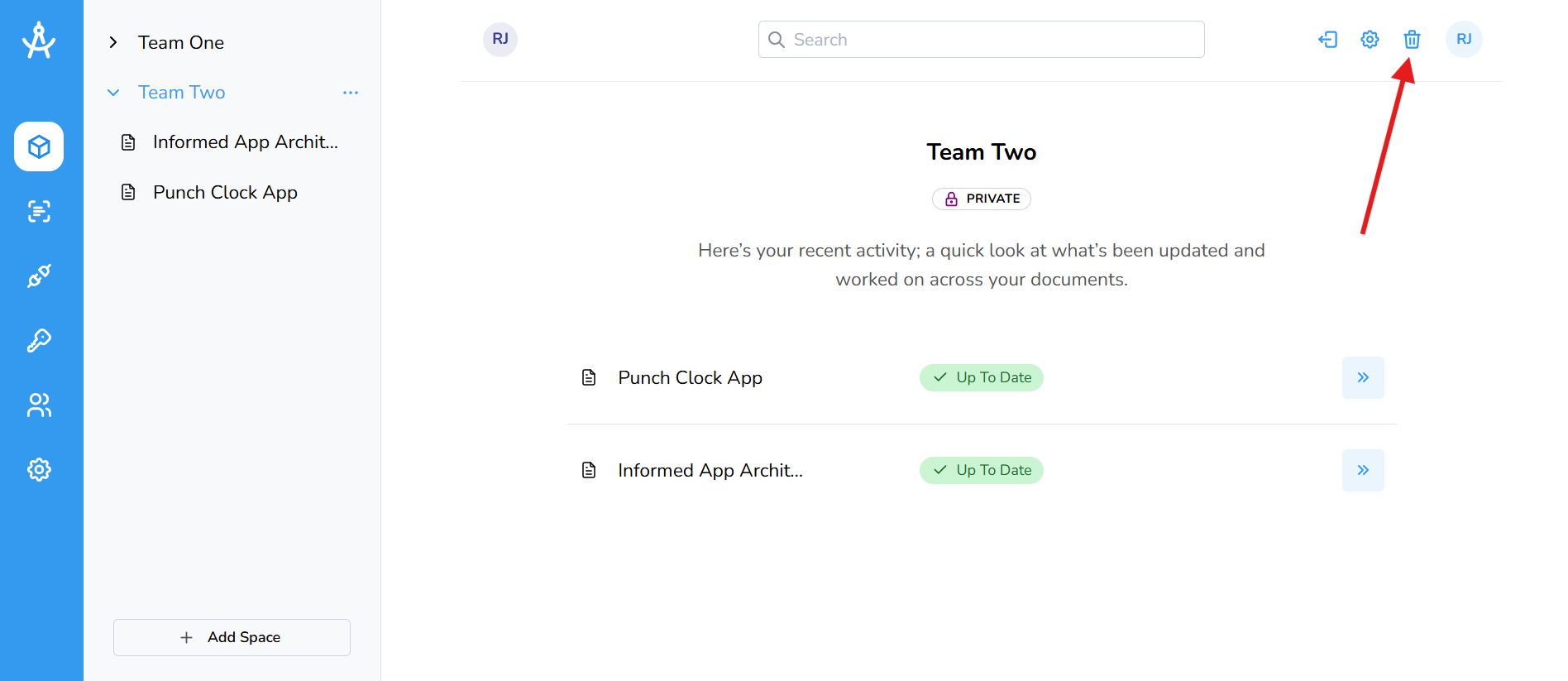Open the plug integrations icon in sidebar
Viewport: 1568px width, 681px height.
39,276
